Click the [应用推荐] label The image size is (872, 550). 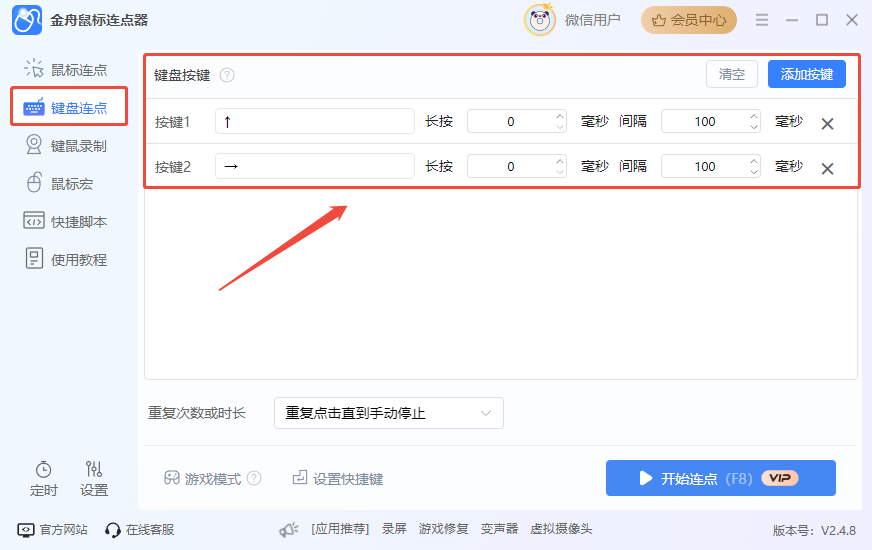click(x=340, y=529)
